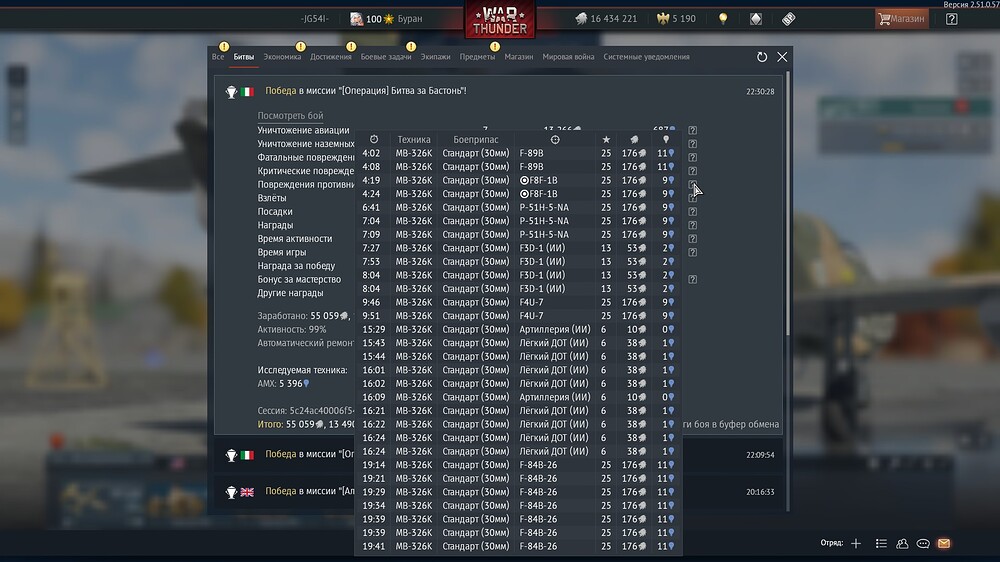Expand the 20:16:33 British victory entry
The width and height of the screenshot is (1000, 562).
click(500, 492)
